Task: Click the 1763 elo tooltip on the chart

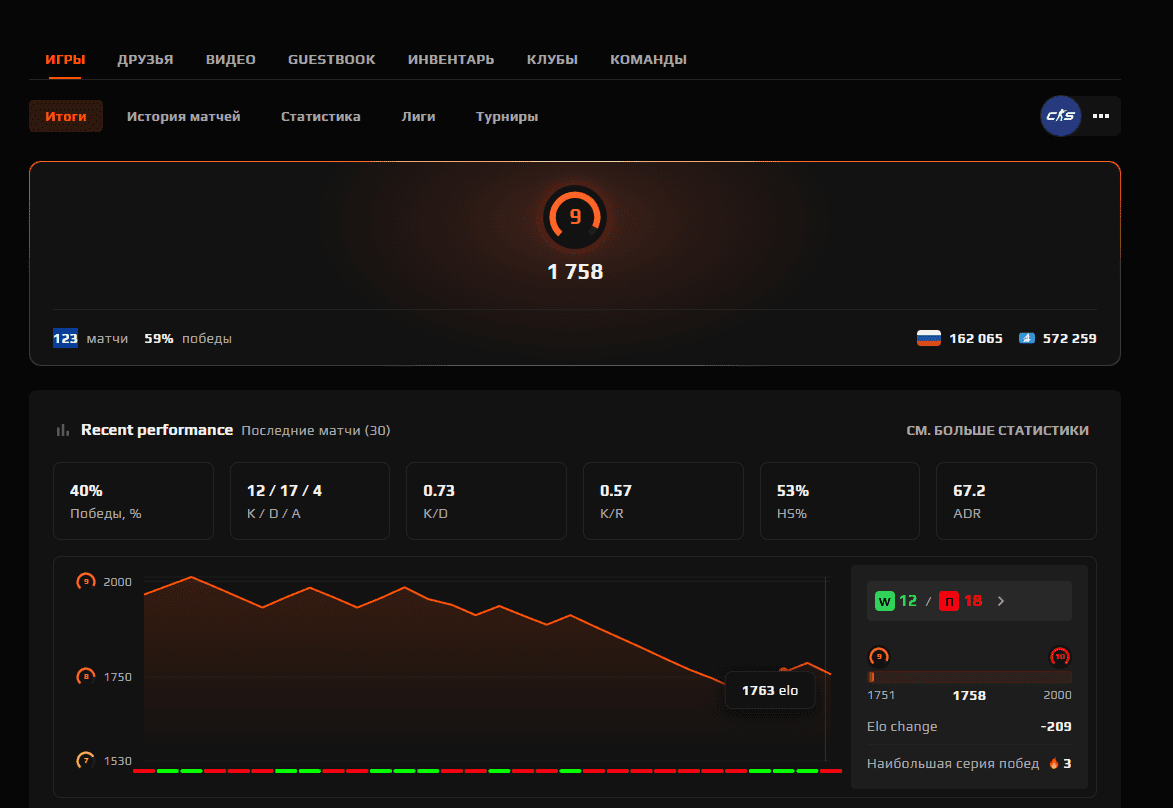Action: (770, 690)
